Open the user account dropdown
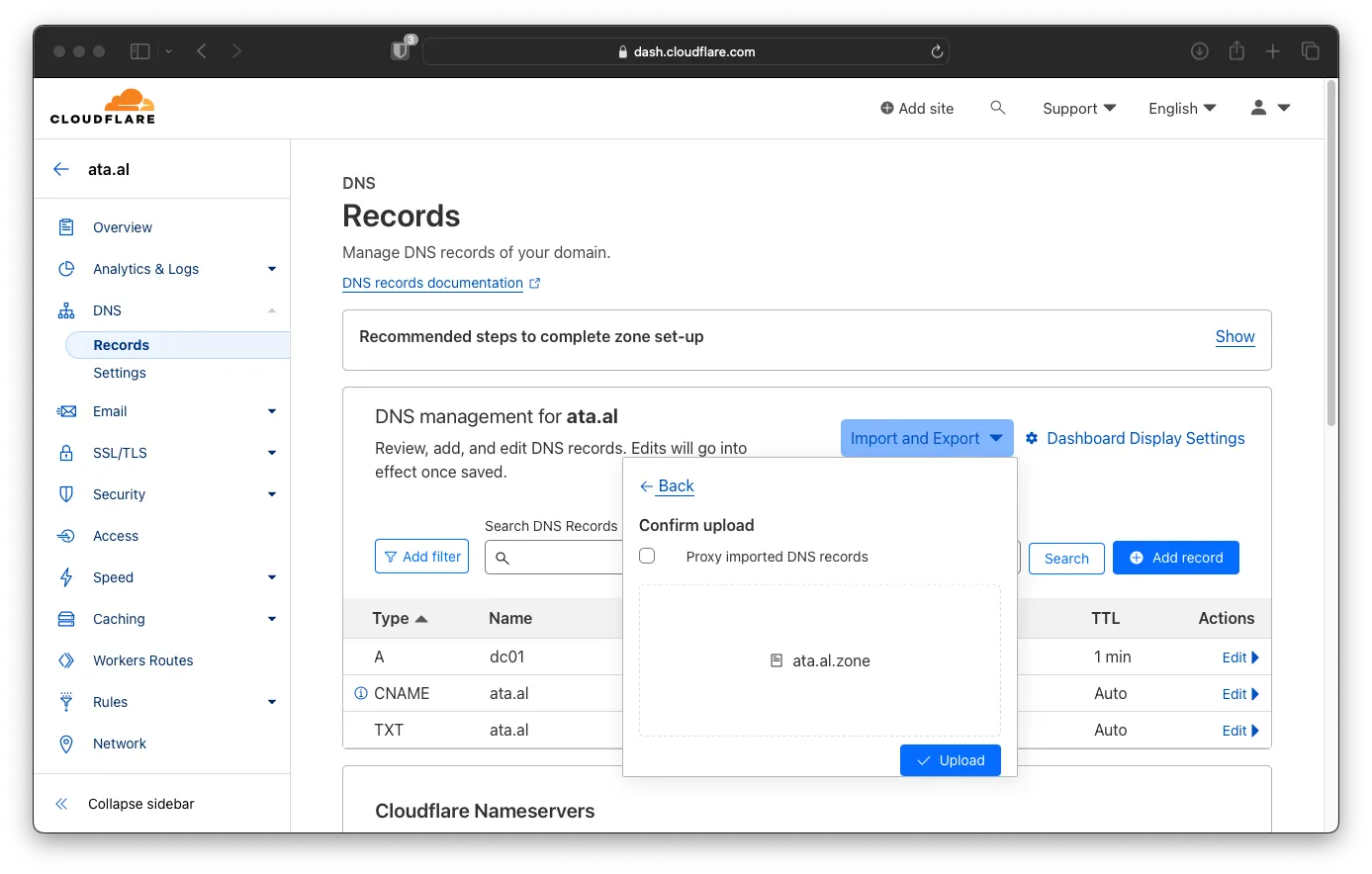This screenshot has width=1372, height=874. pos(1271,108)
